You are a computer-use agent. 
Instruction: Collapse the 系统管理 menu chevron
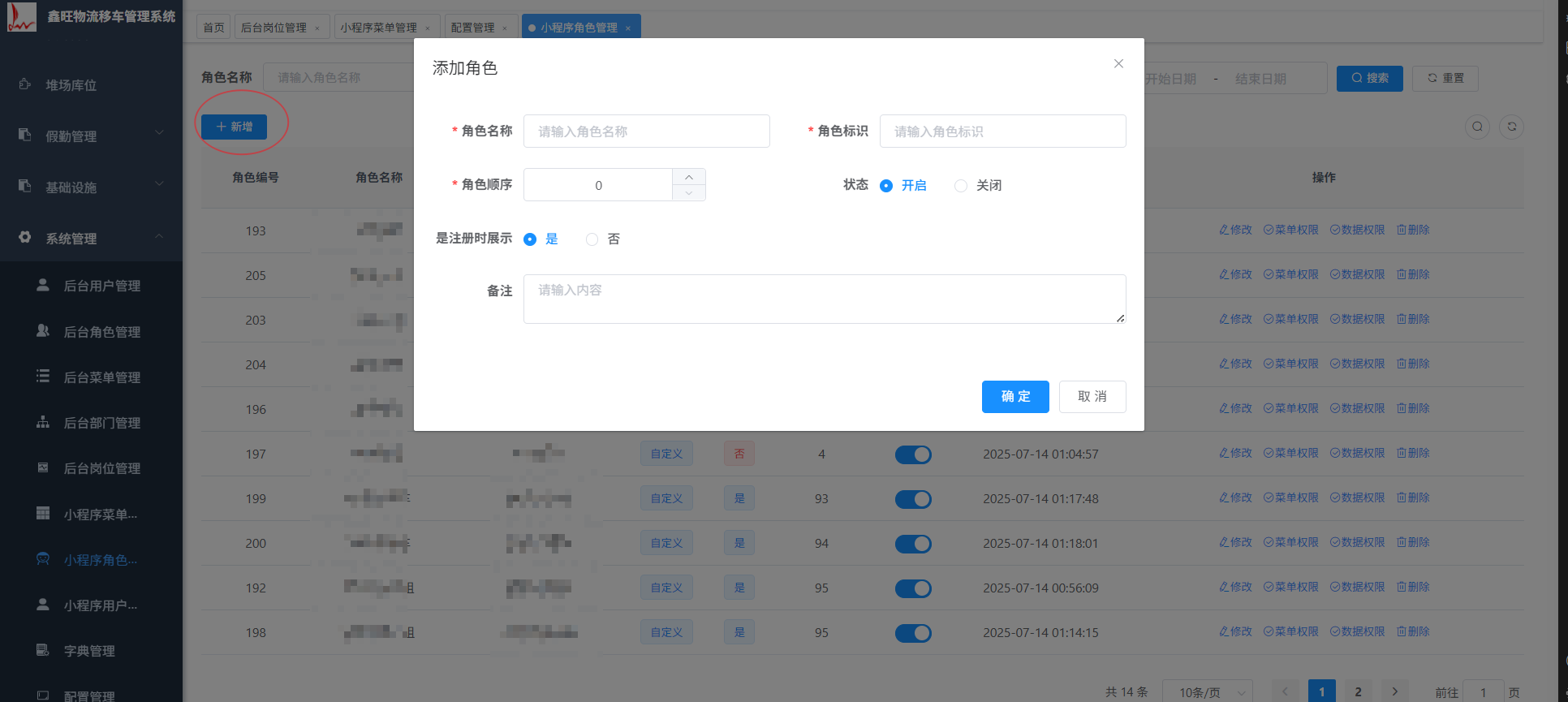159,235
